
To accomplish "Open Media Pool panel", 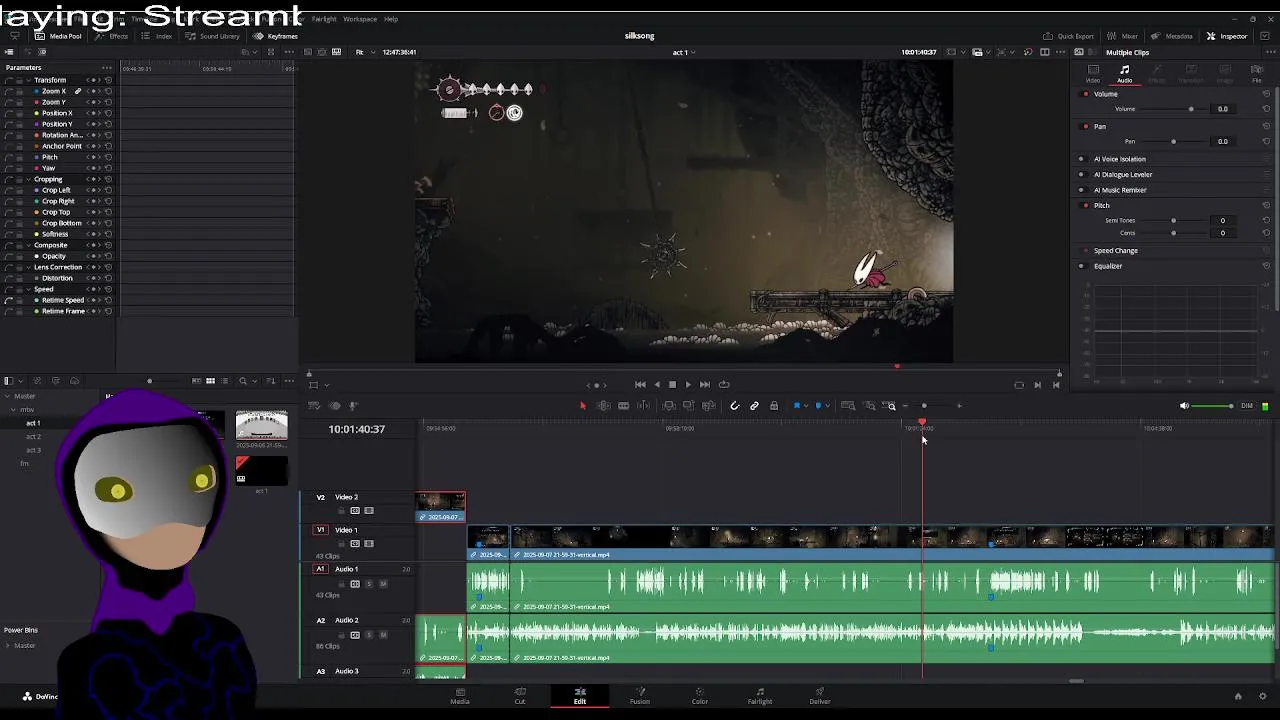I will point(58,36).
